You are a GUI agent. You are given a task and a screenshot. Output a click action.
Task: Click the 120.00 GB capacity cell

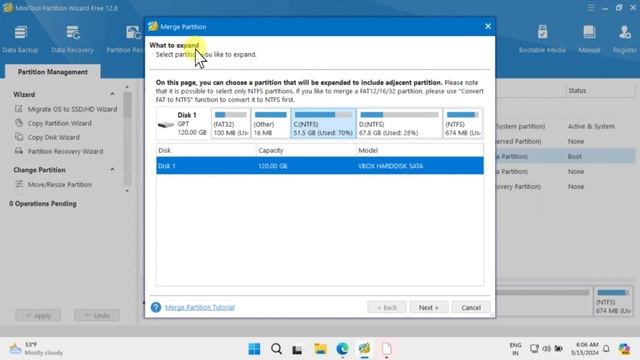(x=273, y=166)
